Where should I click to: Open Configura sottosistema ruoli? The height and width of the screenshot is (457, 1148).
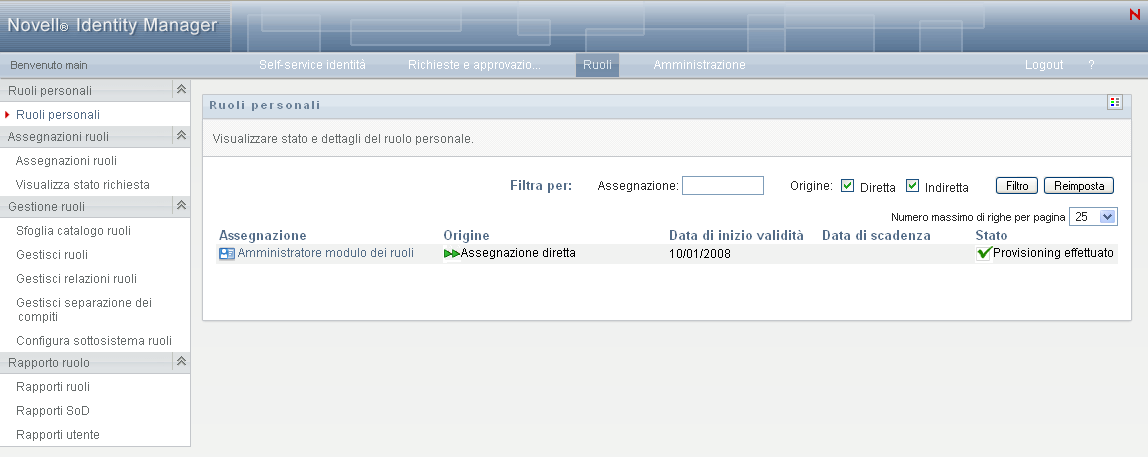coord(94,341)
